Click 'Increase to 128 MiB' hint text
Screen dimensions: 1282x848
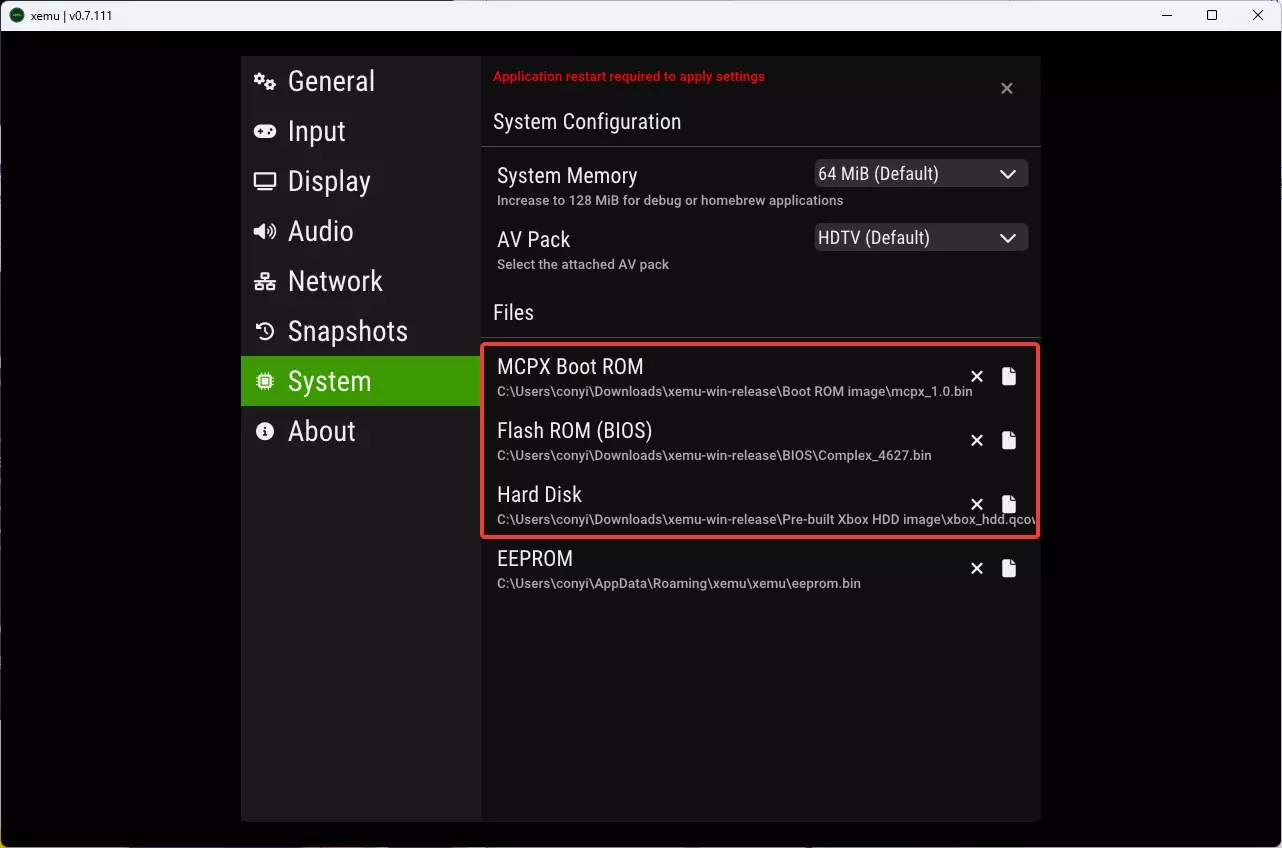point(670,200)
